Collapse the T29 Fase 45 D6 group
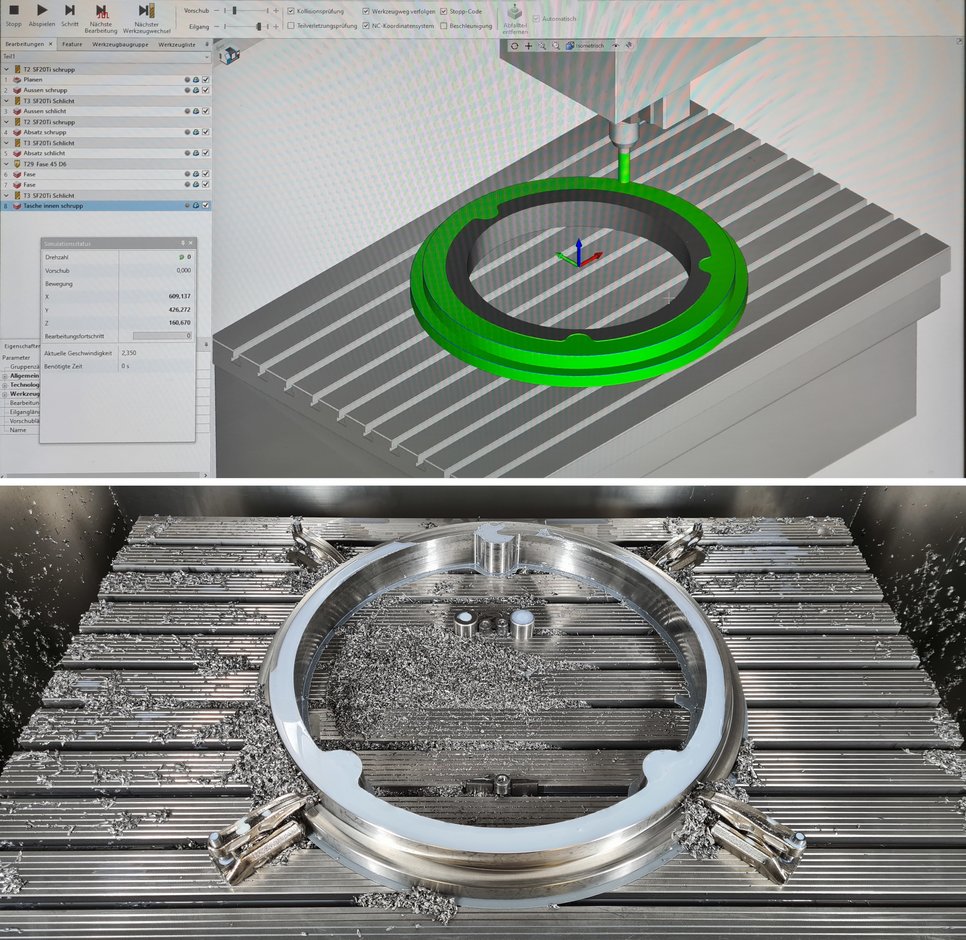 point(5,163)
